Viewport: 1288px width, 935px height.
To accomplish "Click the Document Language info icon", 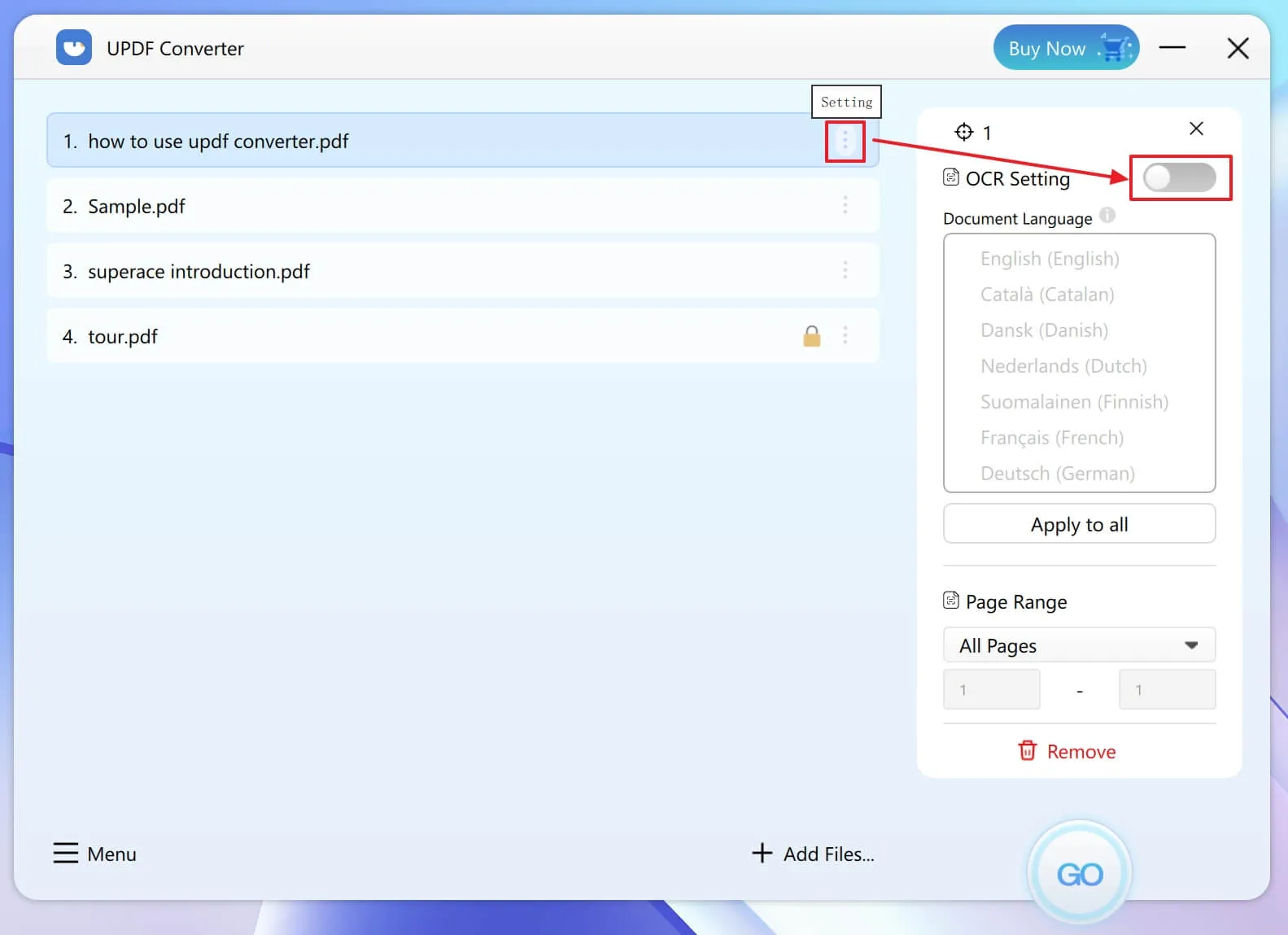I will (1107, 215).
